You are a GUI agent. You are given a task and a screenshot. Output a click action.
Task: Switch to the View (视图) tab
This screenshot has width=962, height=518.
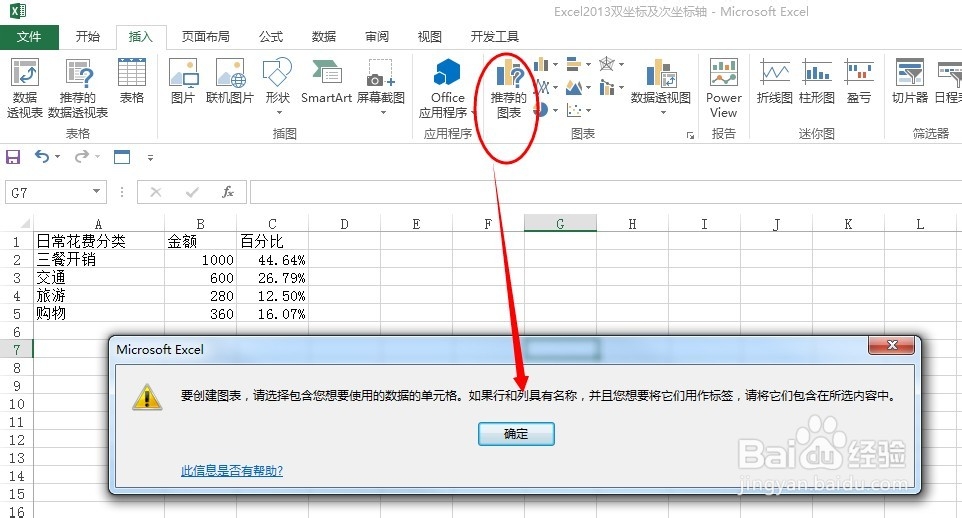[429, 37]
